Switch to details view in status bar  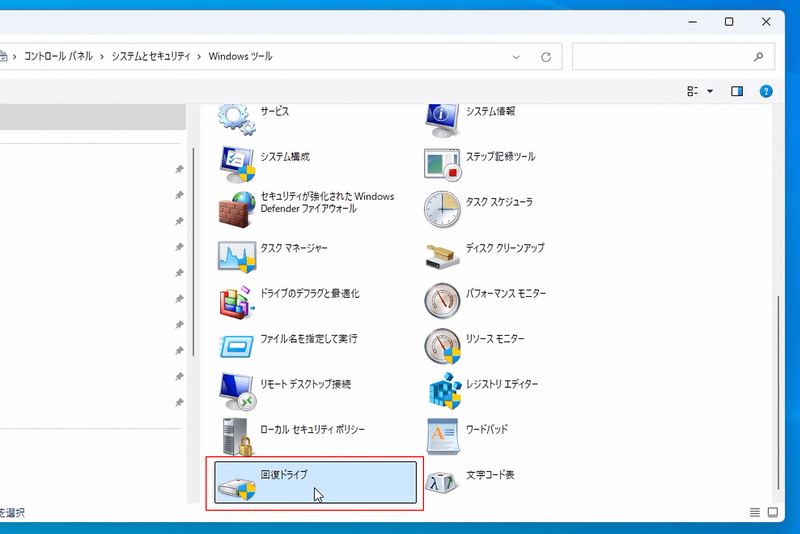point(755,512)
